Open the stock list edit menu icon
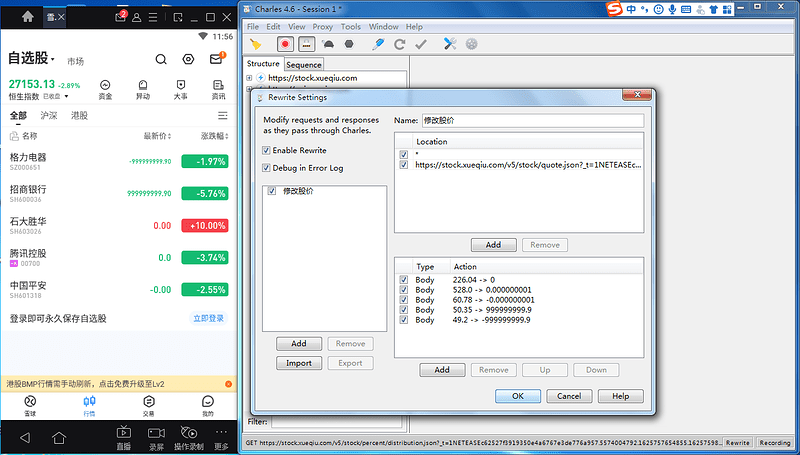The height and width of the screenshot is (455, 800). point(222,116)
